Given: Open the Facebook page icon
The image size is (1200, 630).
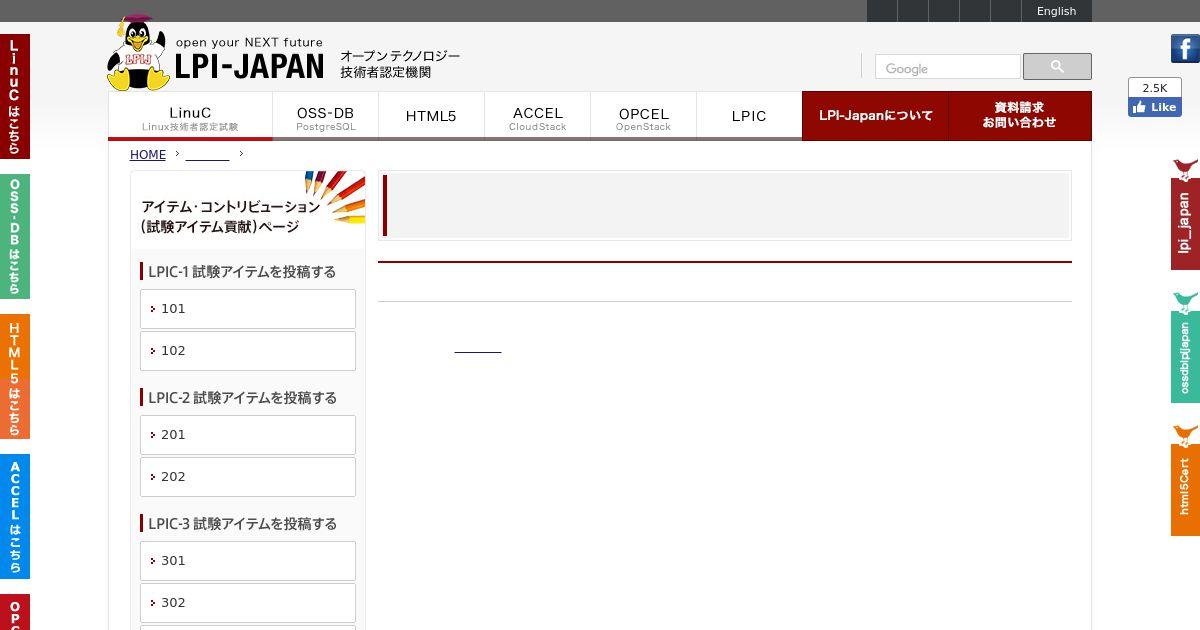Looking at the screenshot, I should point(1185,49).
